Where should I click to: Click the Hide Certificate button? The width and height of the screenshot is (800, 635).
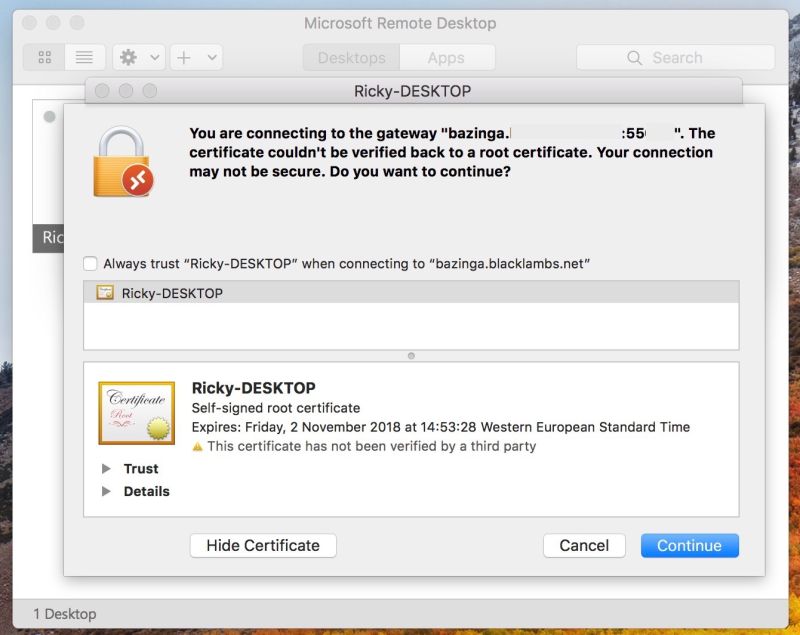262,545
